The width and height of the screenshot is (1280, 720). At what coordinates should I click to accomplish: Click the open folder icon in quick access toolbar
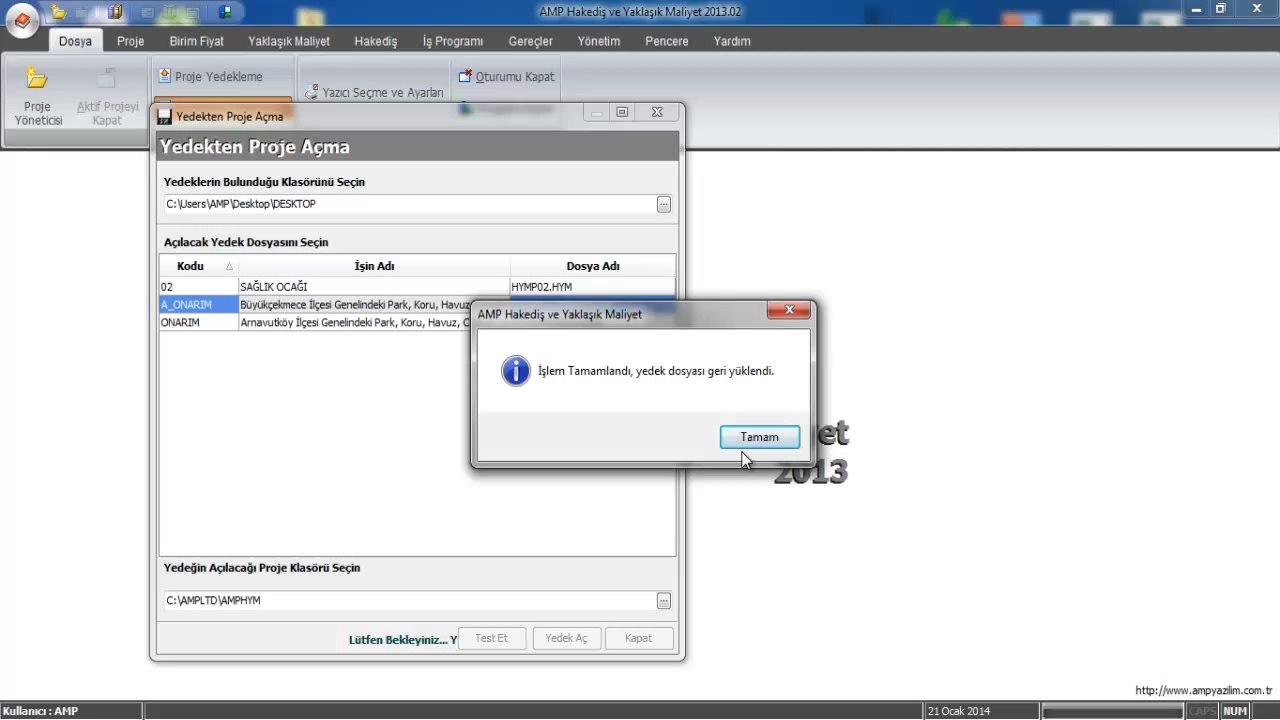[59, 12]
